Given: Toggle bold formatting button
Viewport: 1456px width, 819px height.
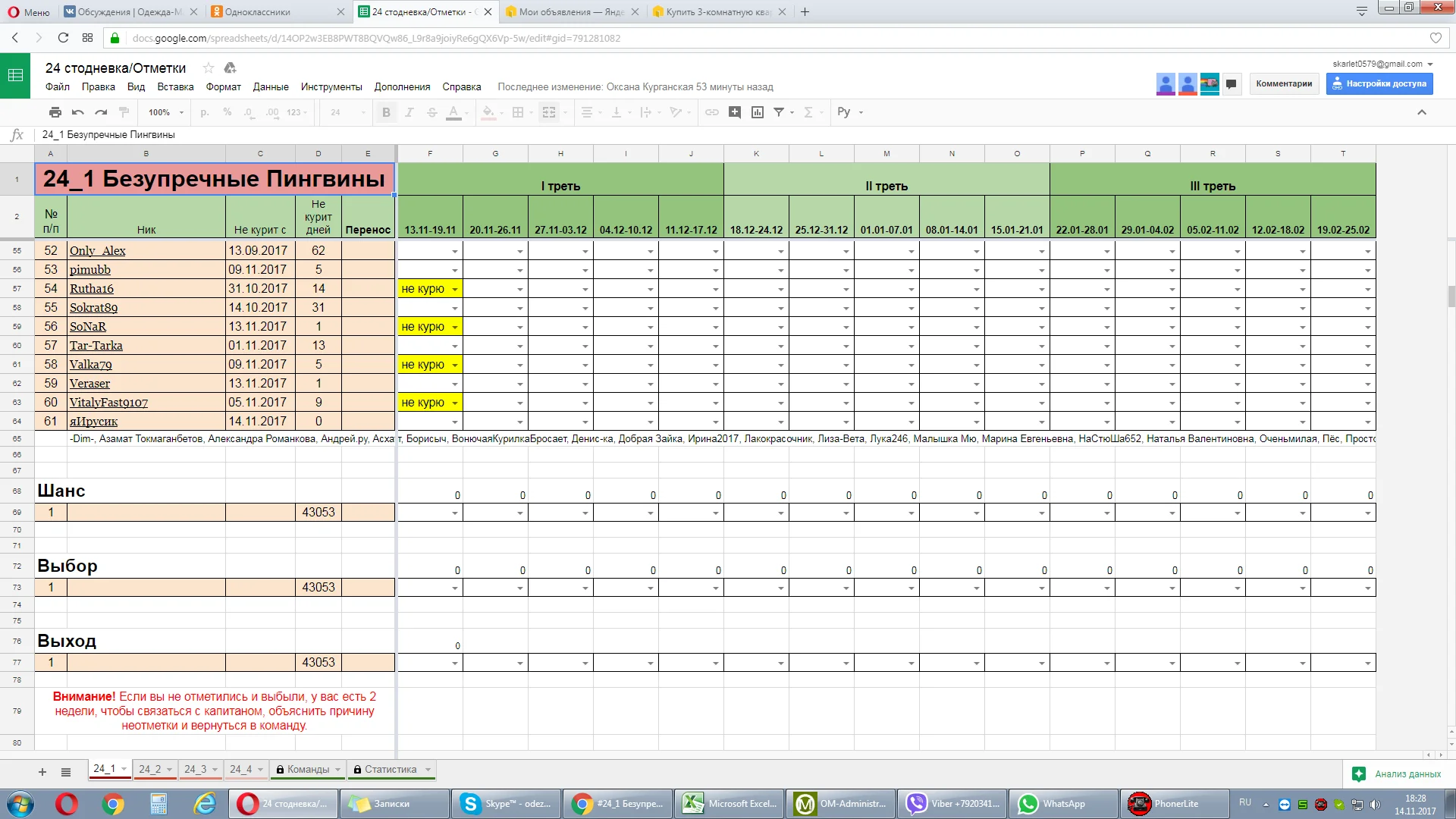Looking at the screenshot, I should point(386,112).
